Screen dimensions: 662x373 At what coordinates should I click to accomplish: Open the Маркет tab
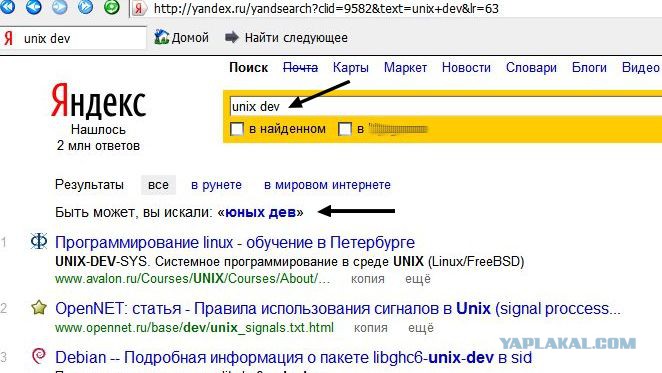[x=405, y=68]
